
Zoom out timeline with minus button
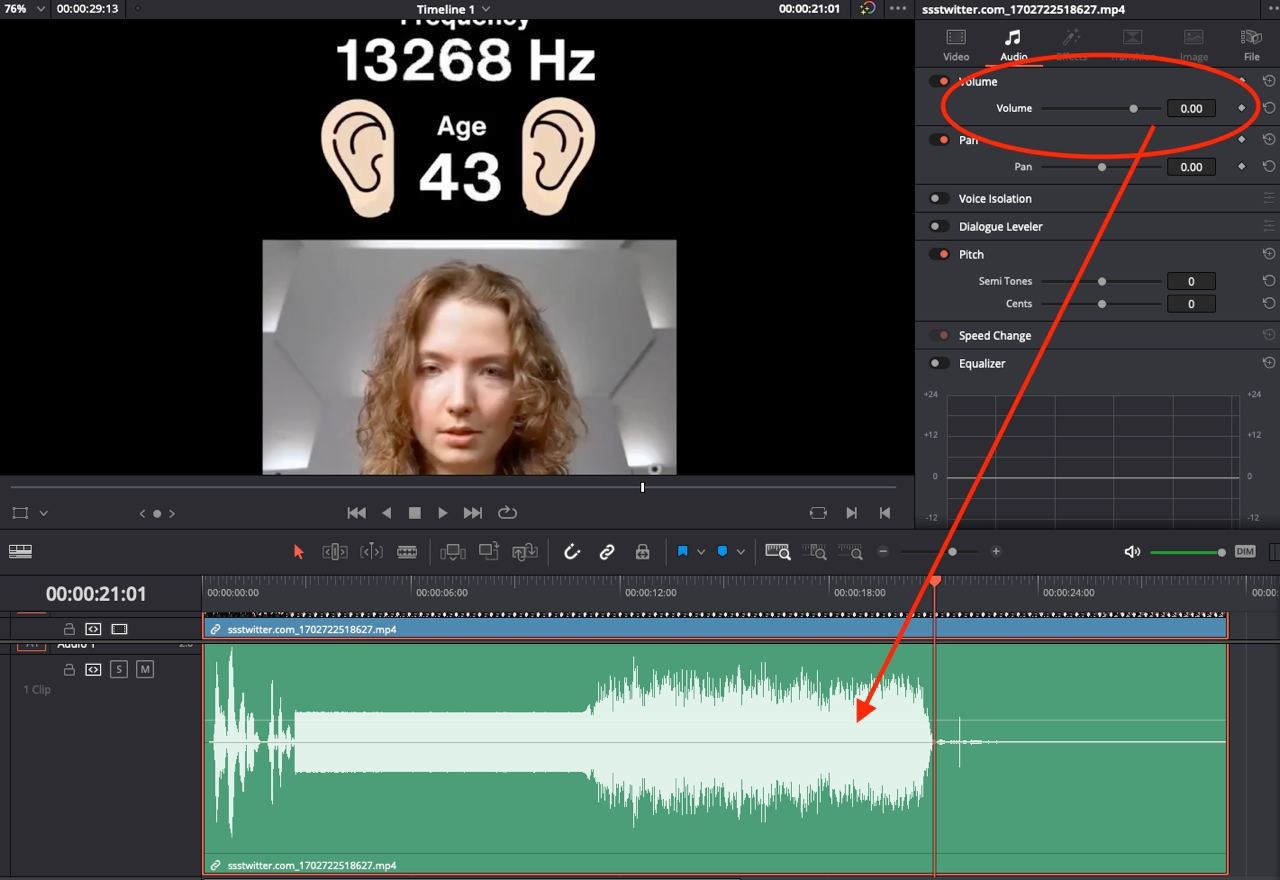pos(883,552)
